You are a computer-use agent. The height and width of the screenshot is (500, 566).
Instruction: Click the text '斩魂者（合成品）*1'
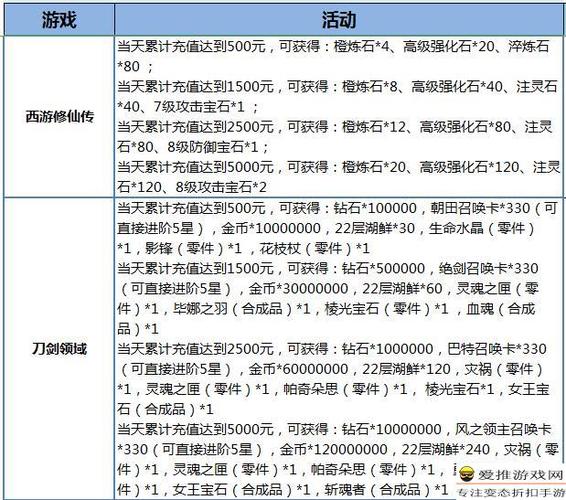(x=386, y=490)
